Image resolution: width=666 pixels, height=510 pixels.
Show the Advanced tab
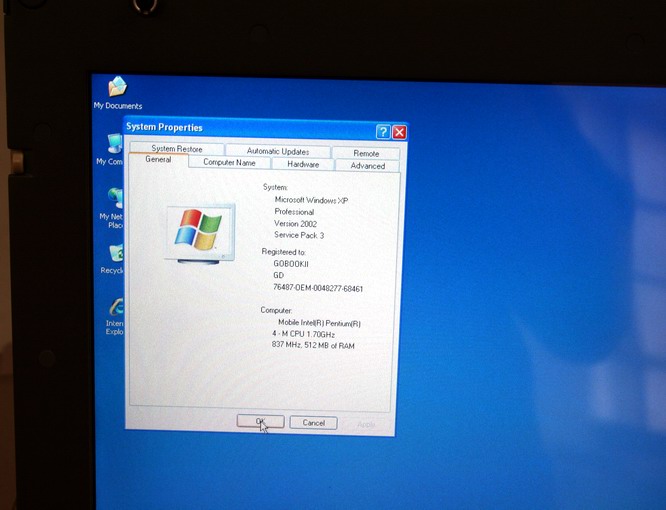pyautogui.click(x=367, y=166)
